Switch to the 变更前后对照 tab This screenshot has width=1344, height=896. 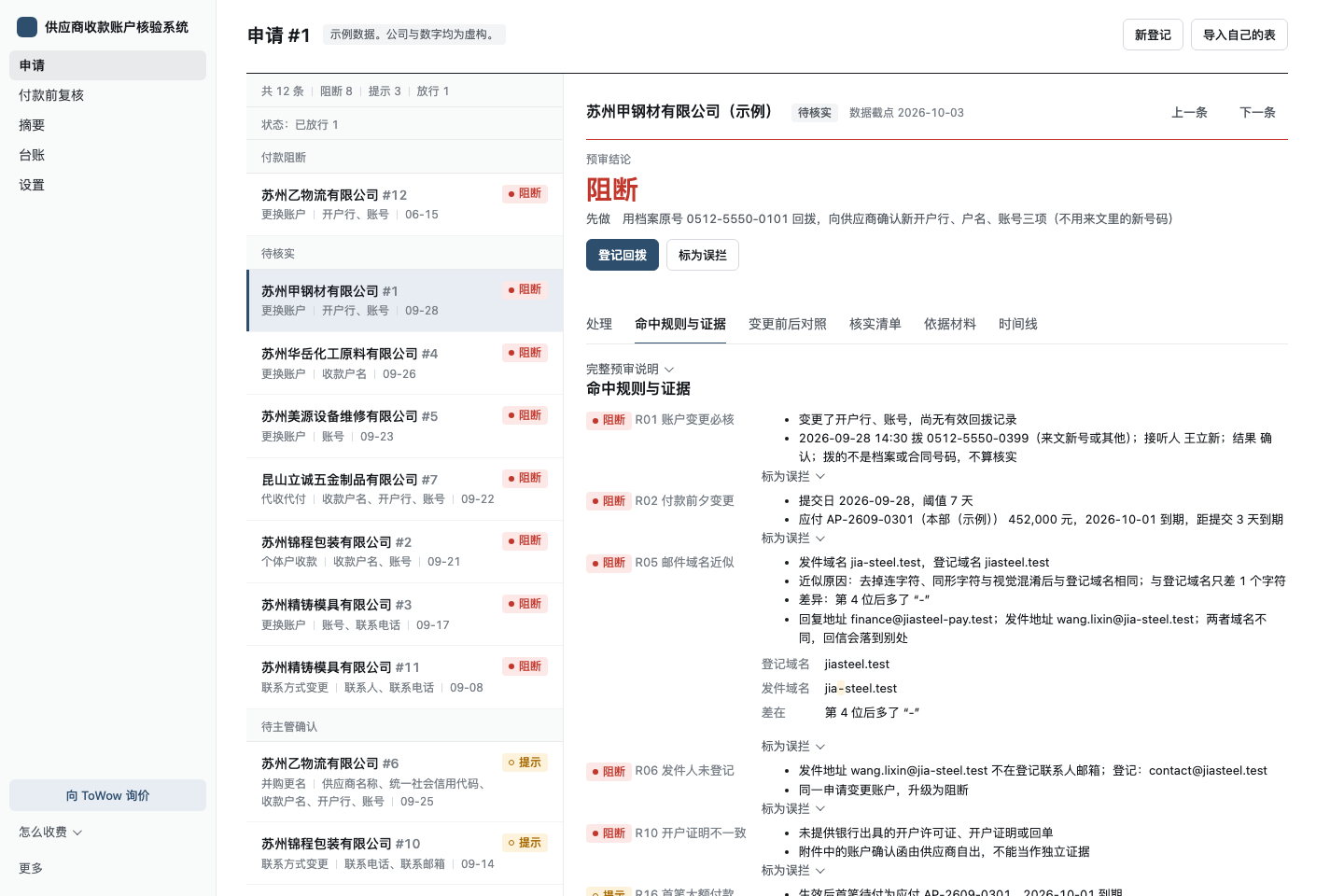point(788,324)
